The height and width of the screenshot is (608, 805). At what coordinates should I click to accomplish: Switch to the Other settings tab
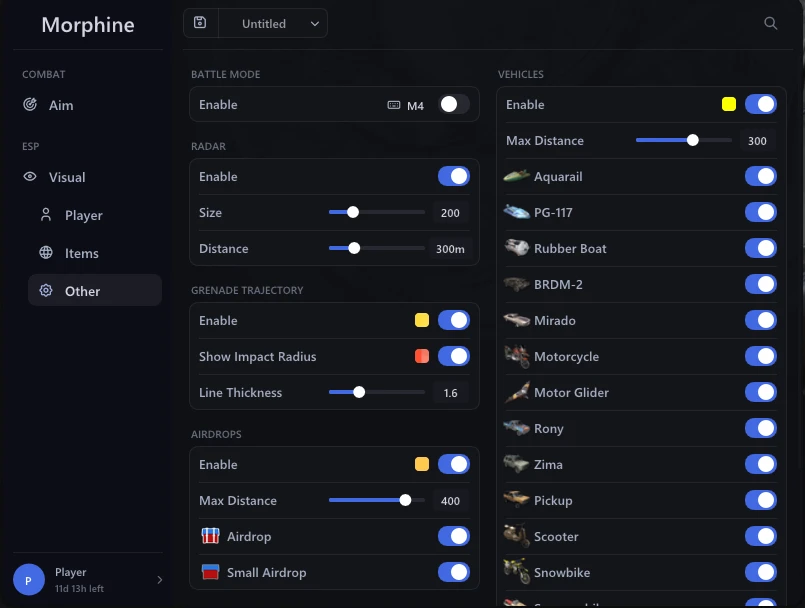95,291
